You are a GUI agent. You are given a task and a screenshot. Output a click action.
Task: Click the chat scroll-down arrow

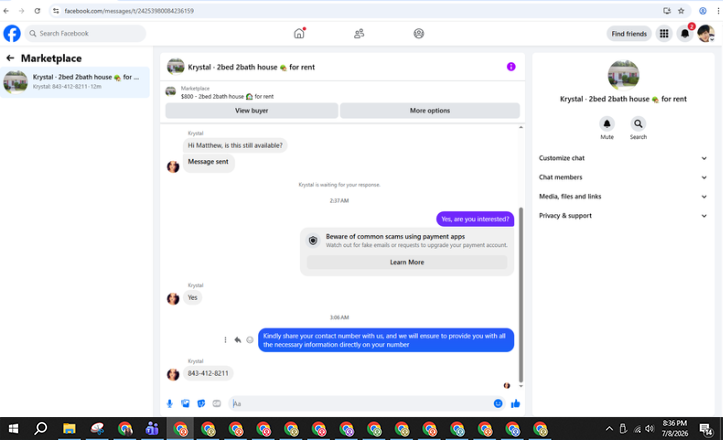click(x=521, y=386)
